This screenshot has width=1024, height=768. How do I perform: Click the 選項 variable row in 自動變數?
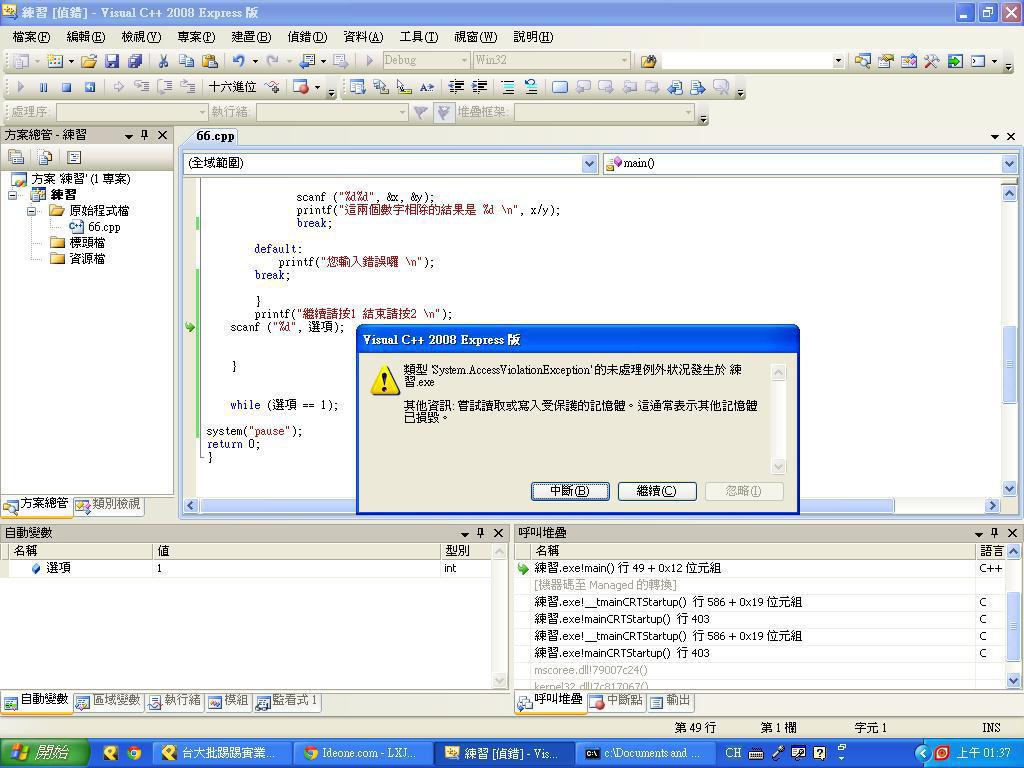[248, 568]
